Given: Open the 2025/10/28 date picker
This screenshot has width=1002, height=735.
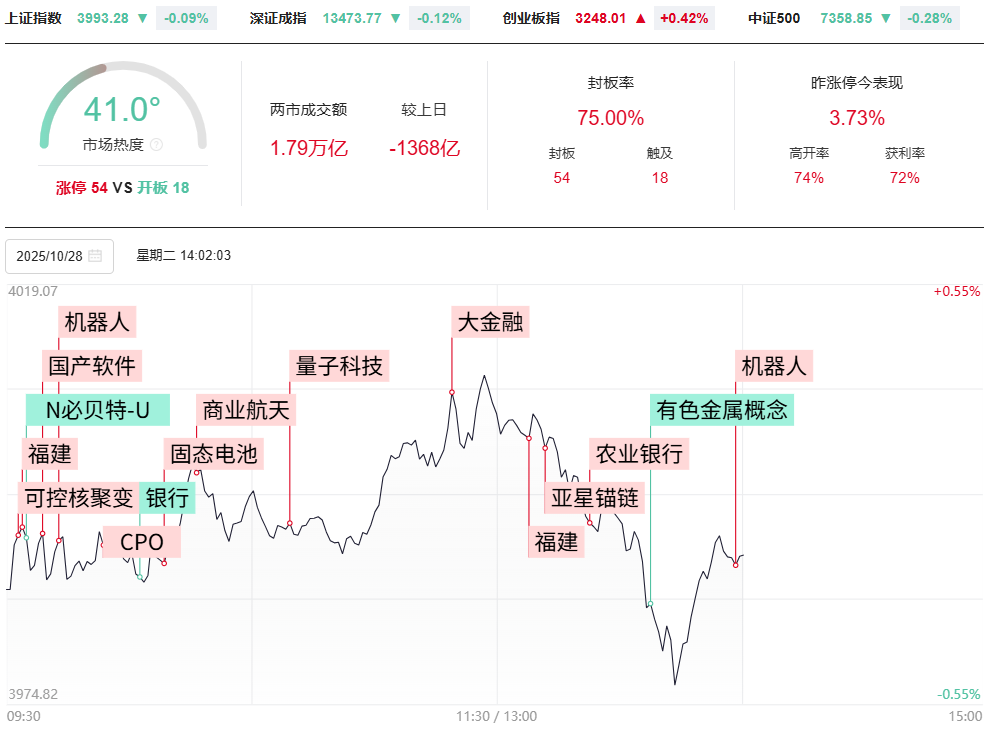Looking at the screenshot, I should click(59, 256).
